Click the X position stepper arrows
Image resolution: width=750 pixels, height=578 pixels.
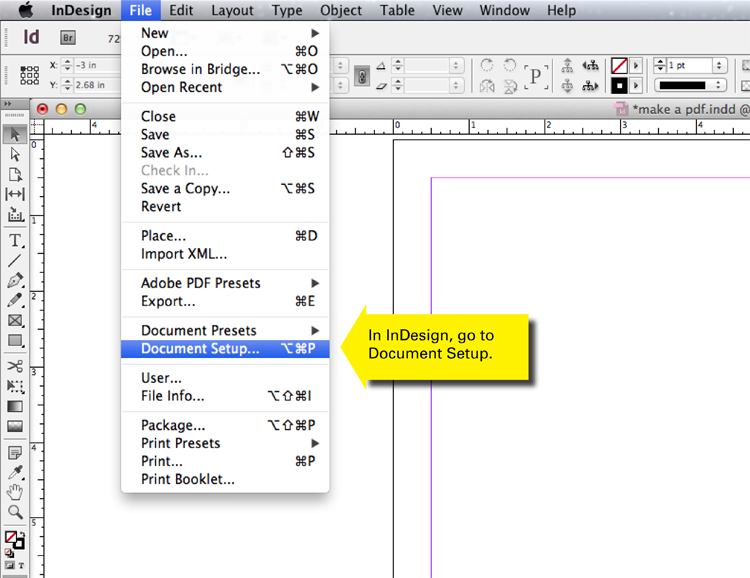(67, 65)
